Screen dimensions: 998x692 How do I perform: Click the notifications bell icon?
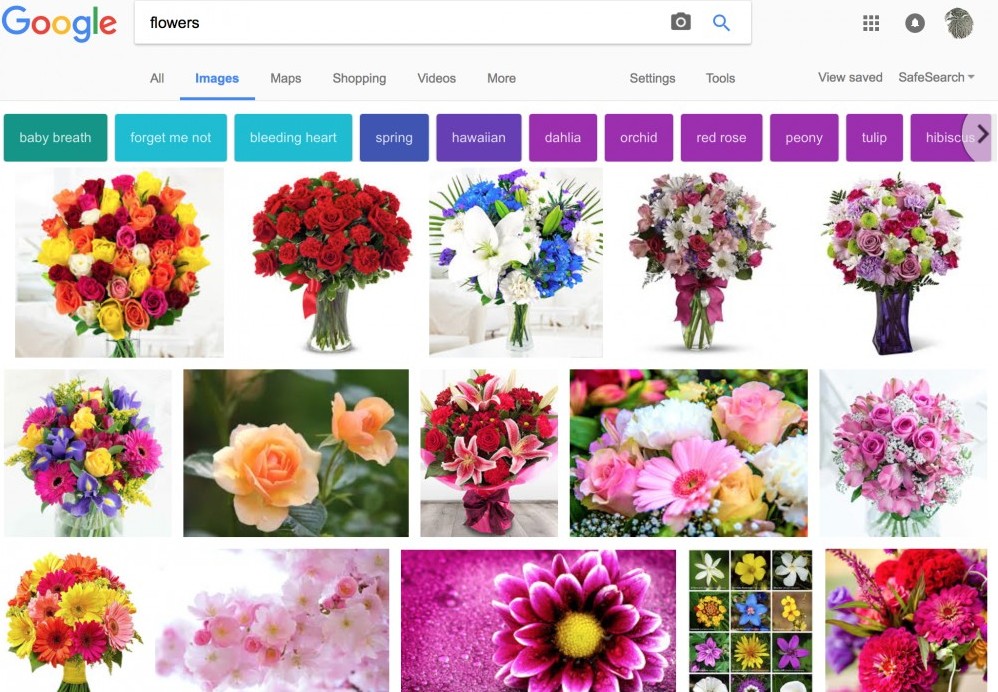point(914,22)
